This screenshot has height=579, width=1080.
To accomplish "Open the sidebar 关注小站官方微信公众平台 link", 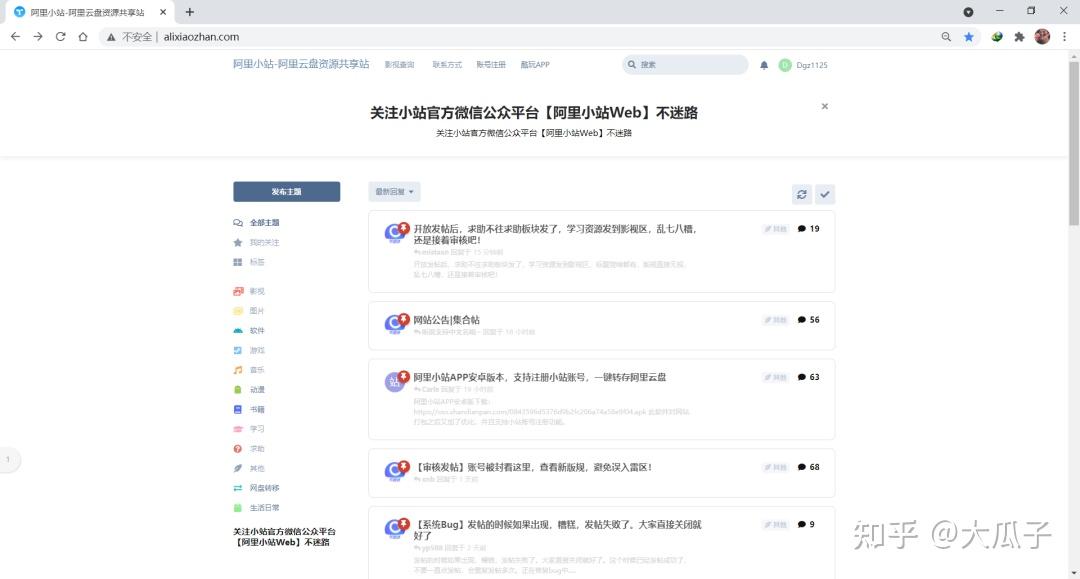I will [284, 537].
